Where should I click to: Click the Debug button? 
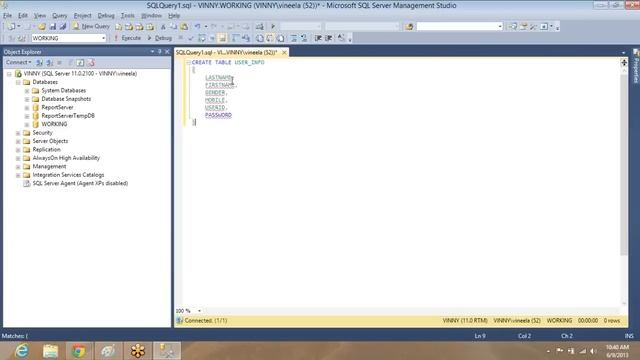[x=160, y=38]
